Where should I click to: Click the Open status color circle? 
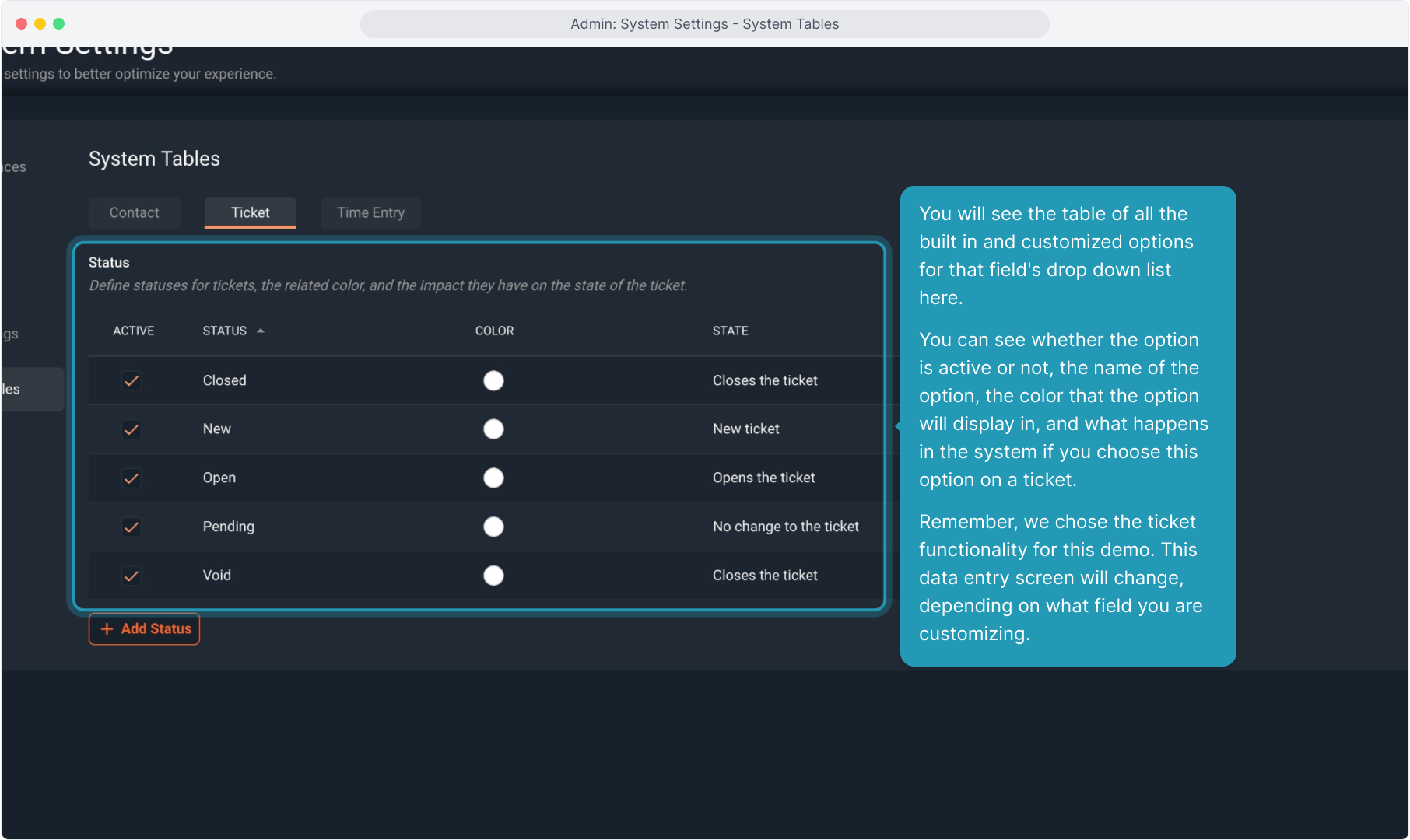click(493, 478)
